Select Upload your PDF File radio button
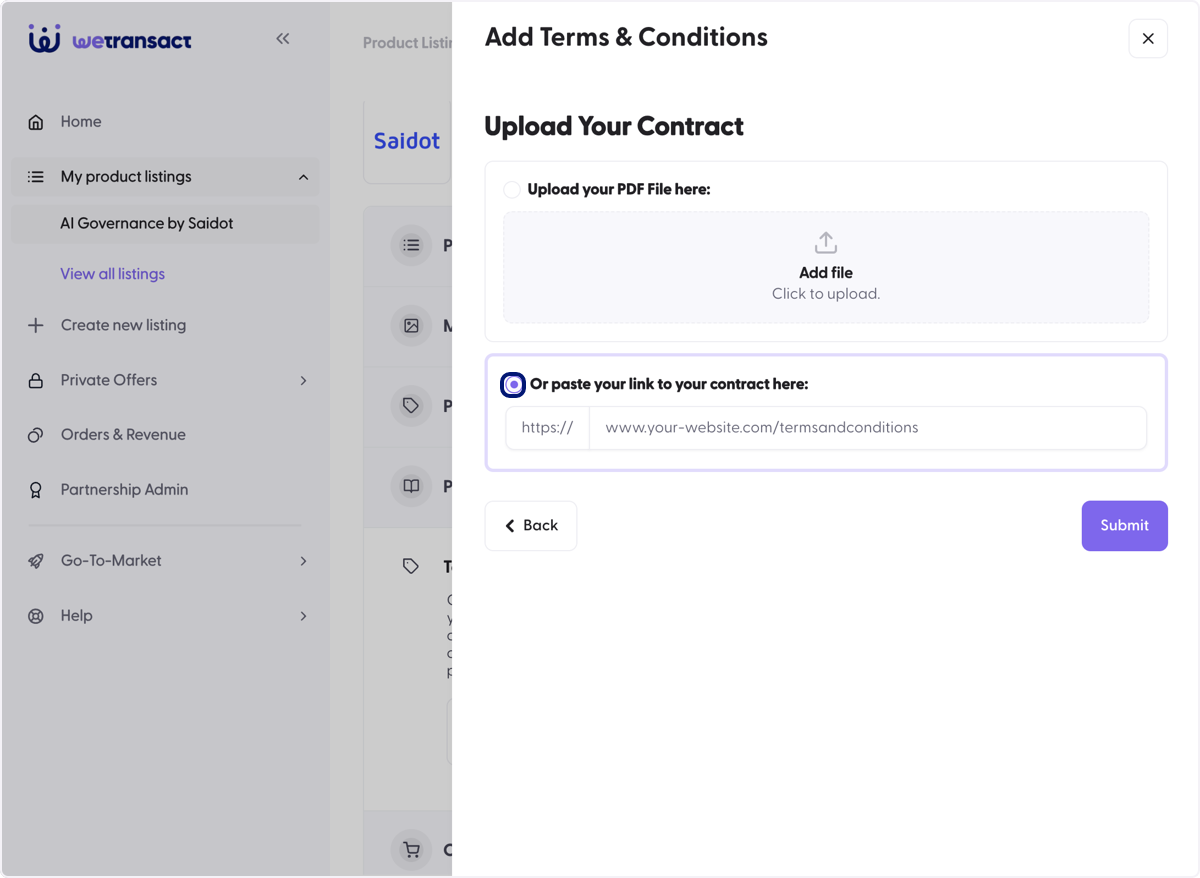The width and height of the screenshot is (1200, 878). (x=512, y=190)
